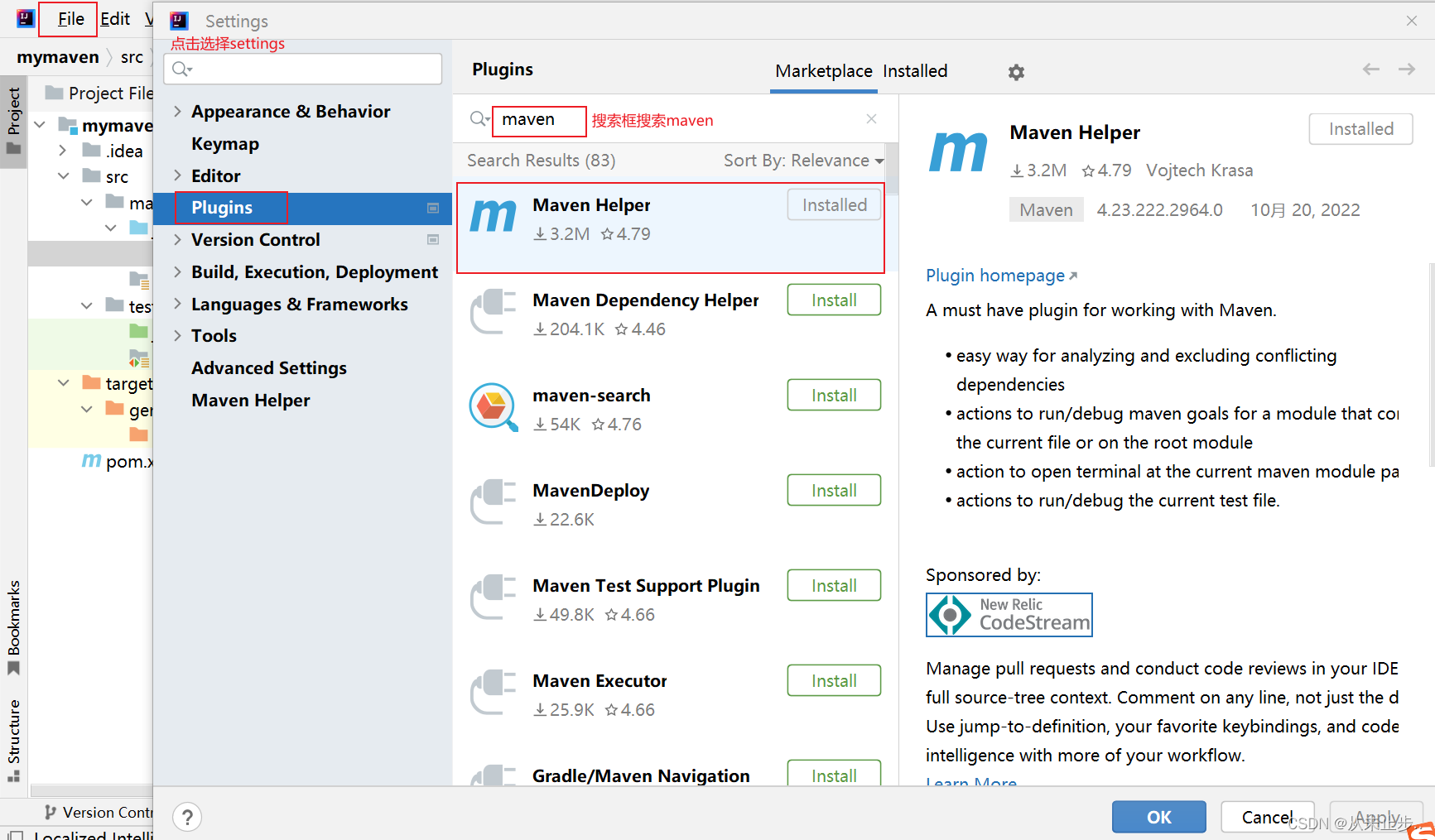Click the .idea folder icon in project tree
1435x840 pixels.
[92, 150]
